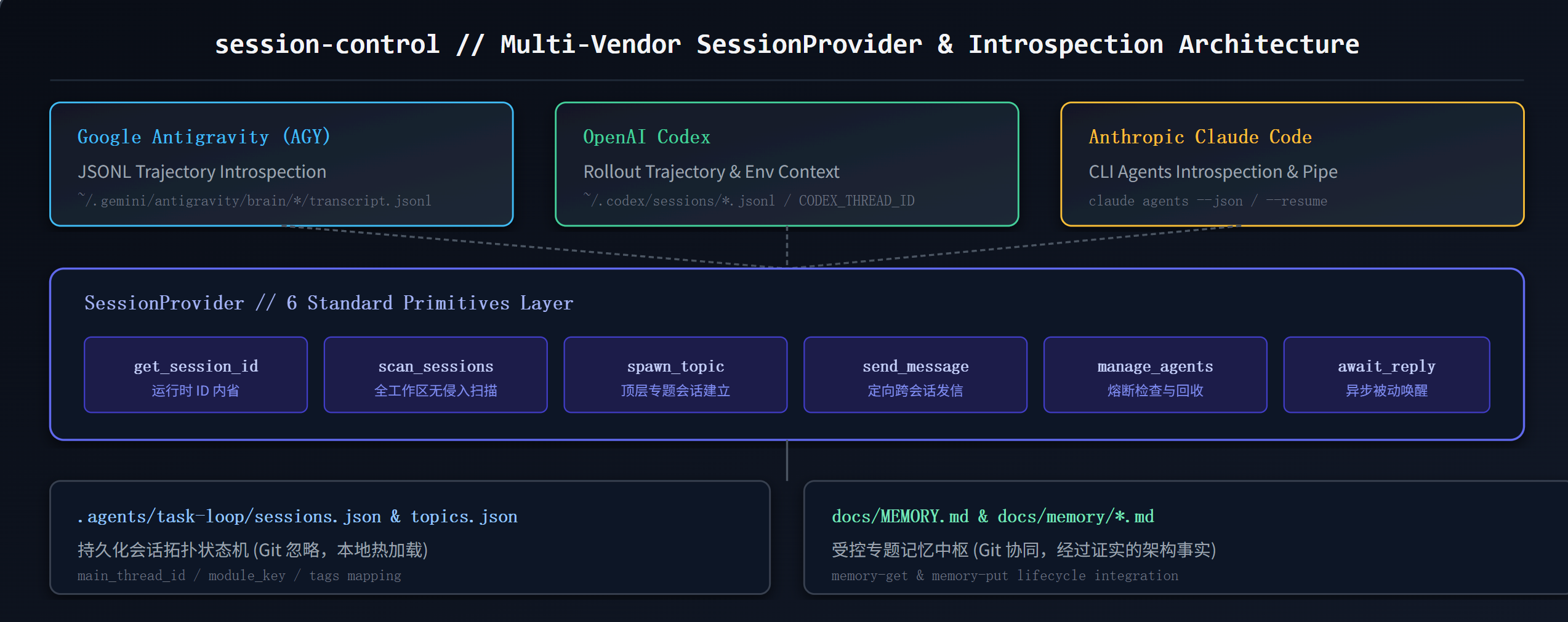The width and height of the screenshot is (1568, 622).
Task: Click the "顶层专题会话建立" subtitle
Action: pyautogui.click(x=675, y=391)
